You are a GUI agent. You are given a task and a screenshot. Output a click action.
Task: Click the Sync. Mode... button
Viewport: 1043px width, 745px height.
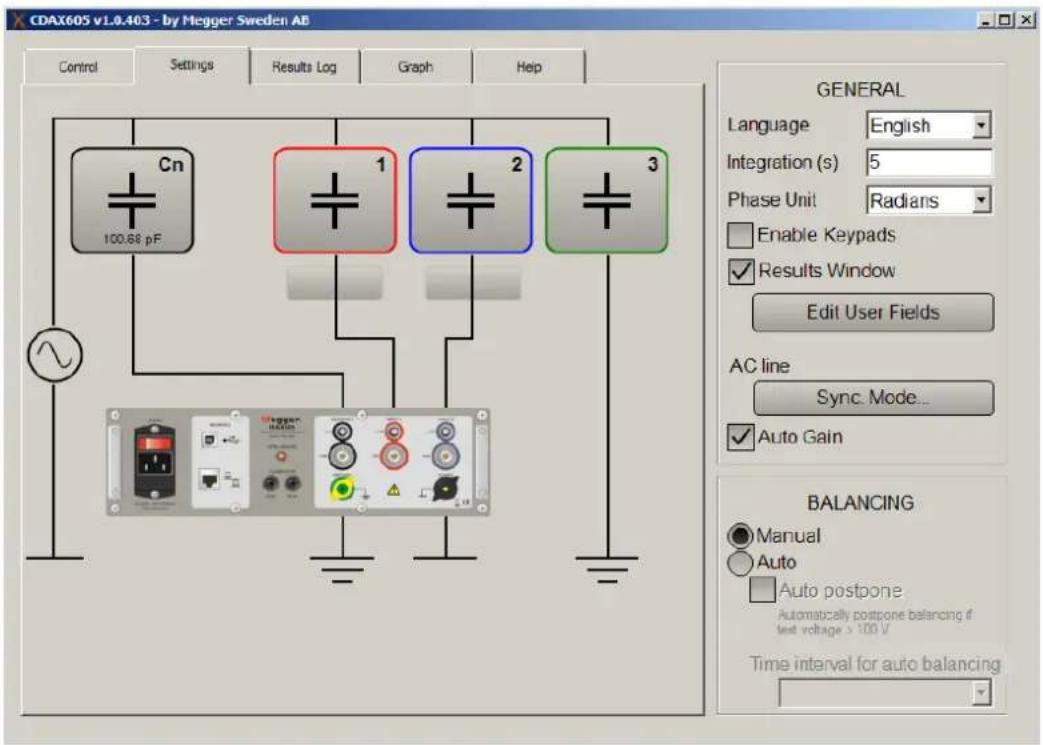click(x=873, y=398)
